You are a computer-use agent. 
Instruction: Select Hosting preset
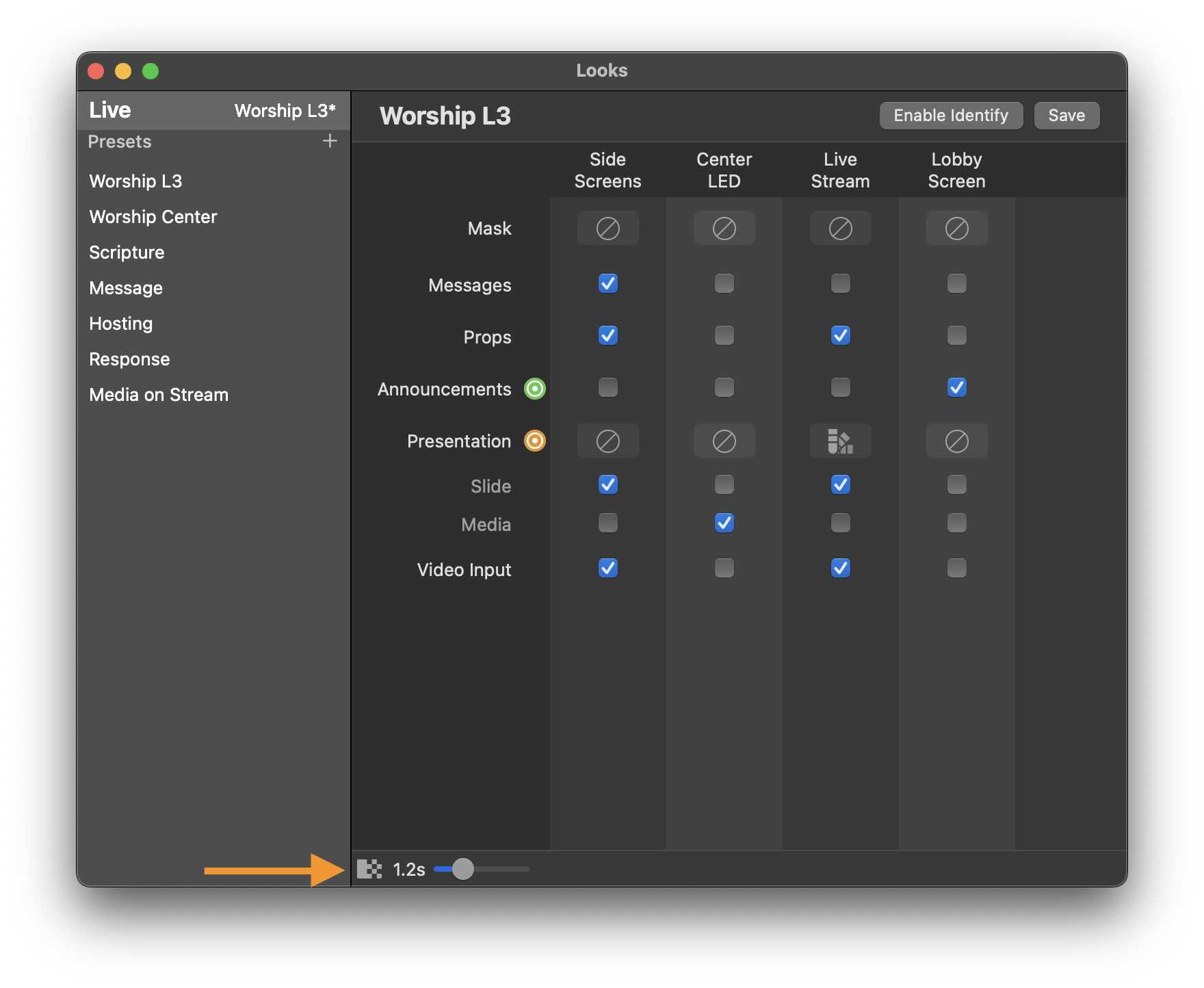[x=213, y=324]
